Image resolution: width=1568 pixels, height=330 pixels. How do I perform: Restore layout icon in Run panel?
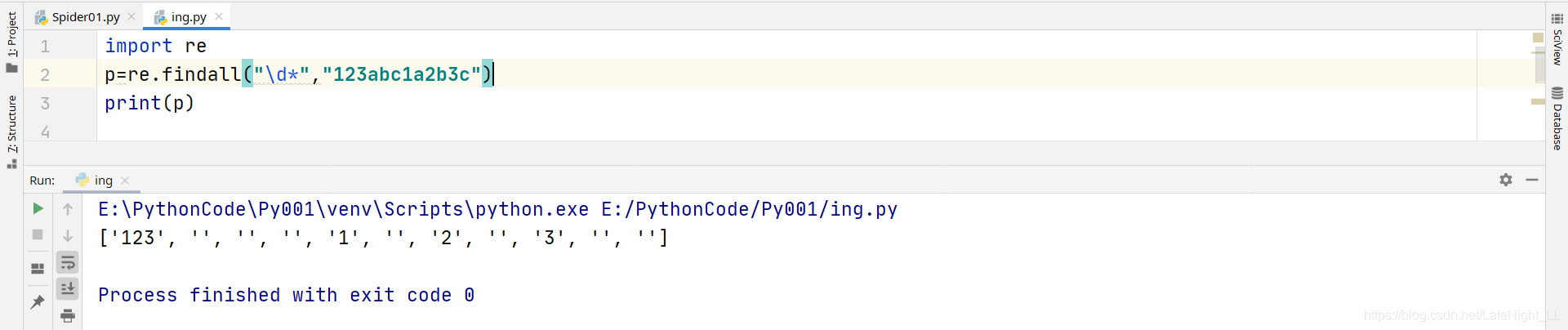point(38,268)
